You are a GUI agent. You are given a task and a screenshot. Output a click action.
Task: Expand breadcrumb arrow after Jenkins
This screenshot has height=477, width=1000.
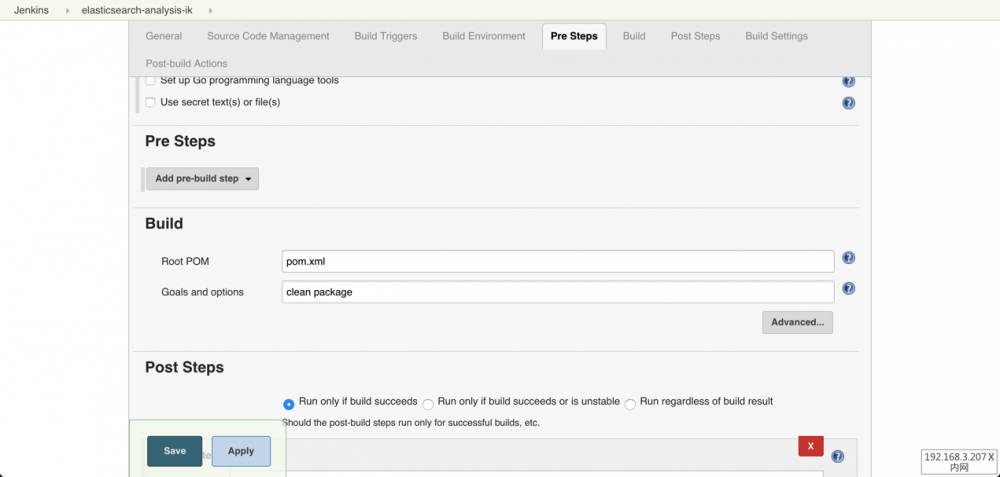pos(67,11)
